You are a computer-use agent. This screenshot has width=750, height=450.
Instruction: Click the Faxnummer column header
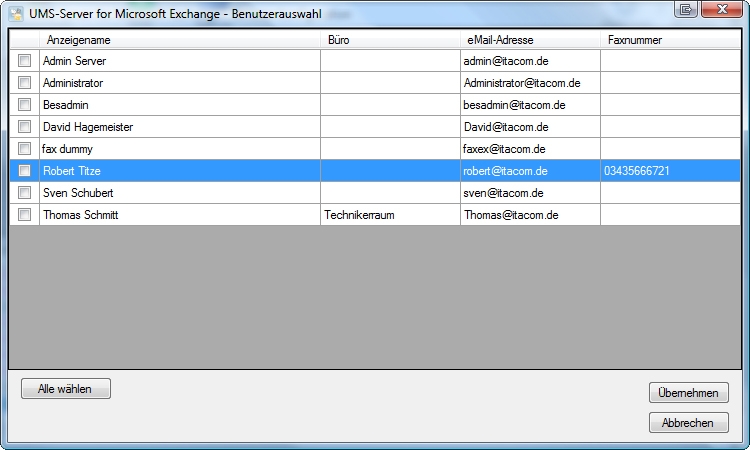tap(671, 40)
